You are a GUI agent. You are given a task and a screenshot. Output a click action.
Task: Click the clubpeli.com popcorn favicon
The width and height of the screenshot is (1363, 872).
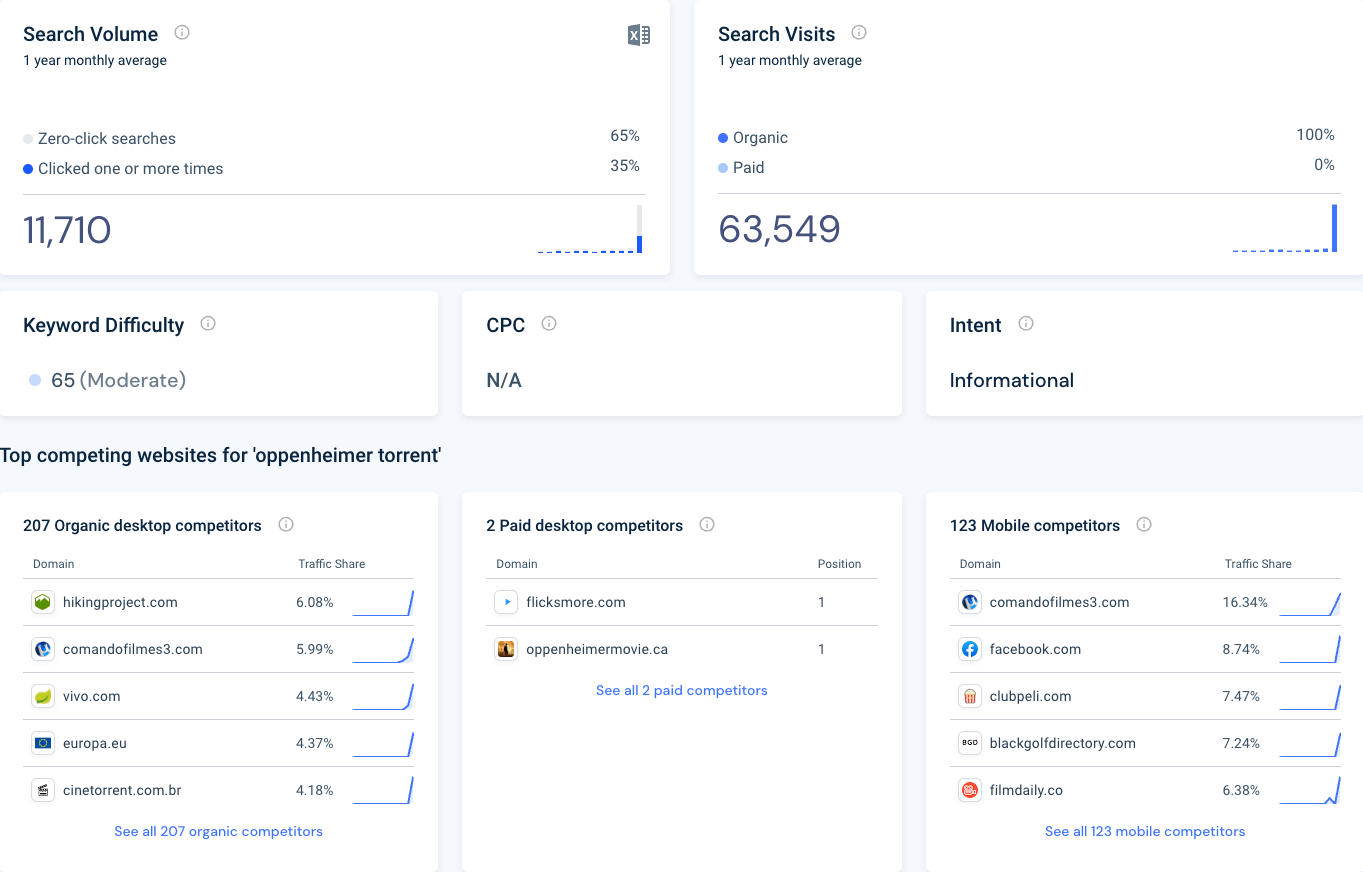(969, 696)
